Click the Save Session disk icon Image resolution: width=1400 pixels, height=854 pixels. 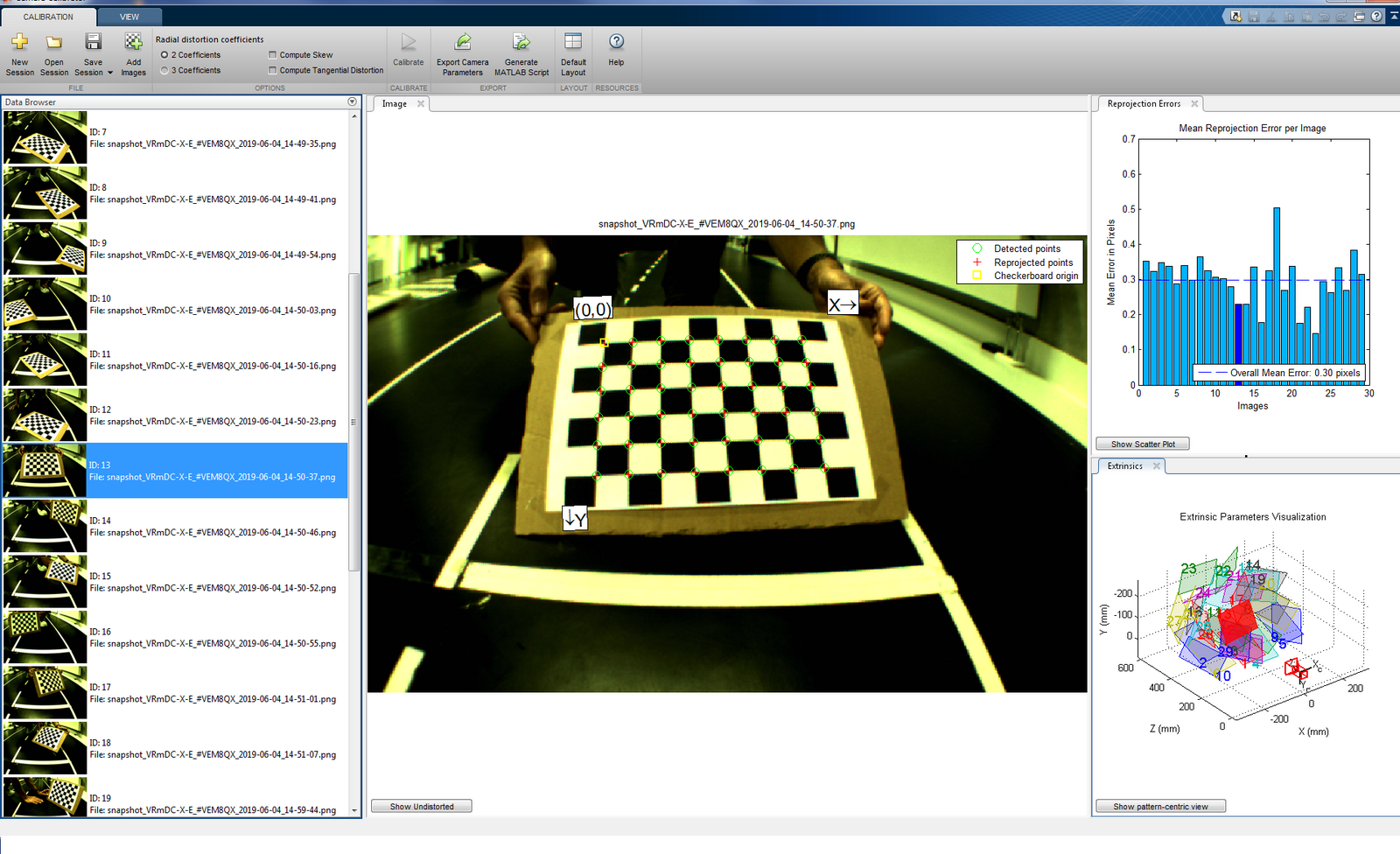pyautogui.click(x=93, y=43)
